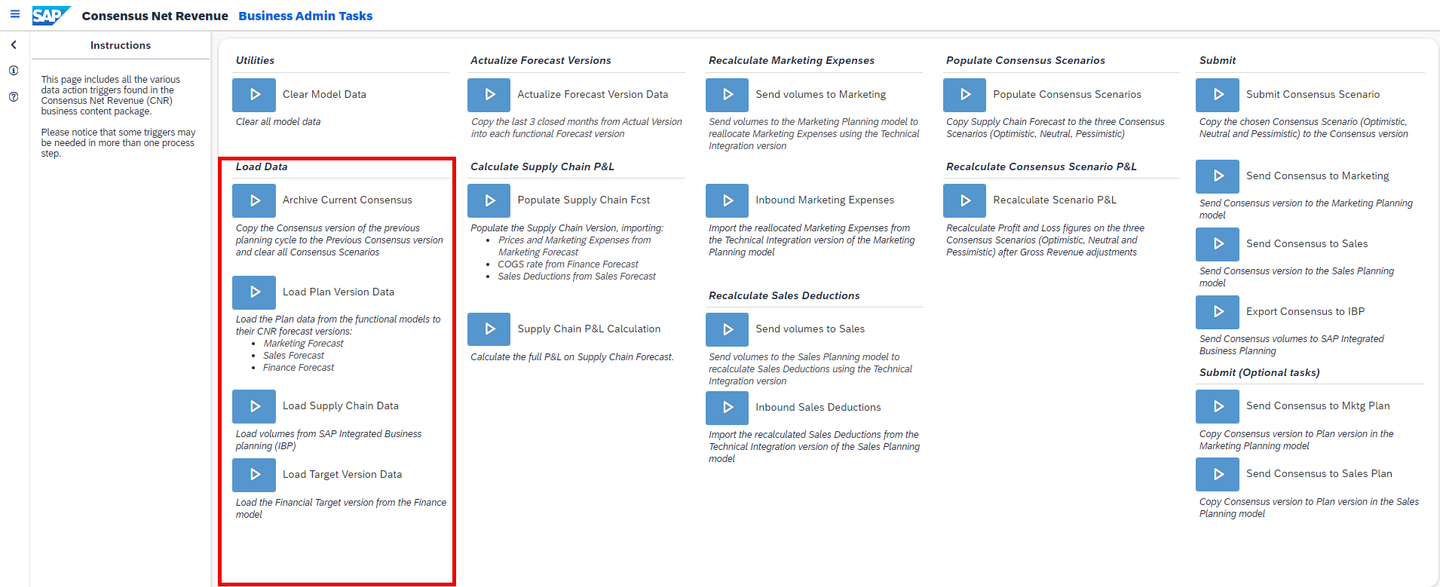Run the Populate Supply Chain Fcst play button
Viewport: 1440px width, 587px height.
pyautogui.click(x=489, y=200)
